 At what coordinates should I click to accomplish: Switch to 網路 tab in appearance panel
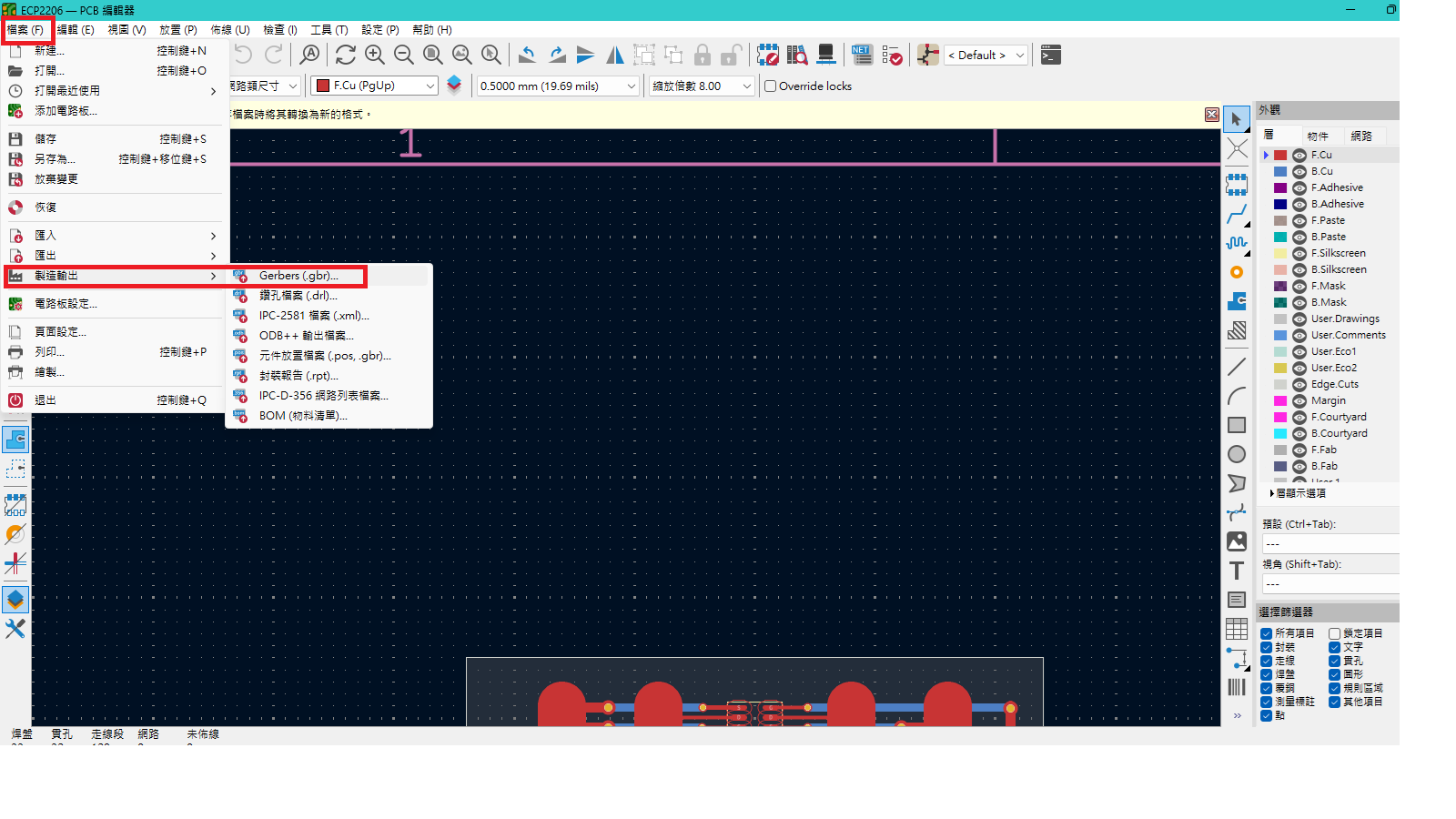[x=1361, y=136]
